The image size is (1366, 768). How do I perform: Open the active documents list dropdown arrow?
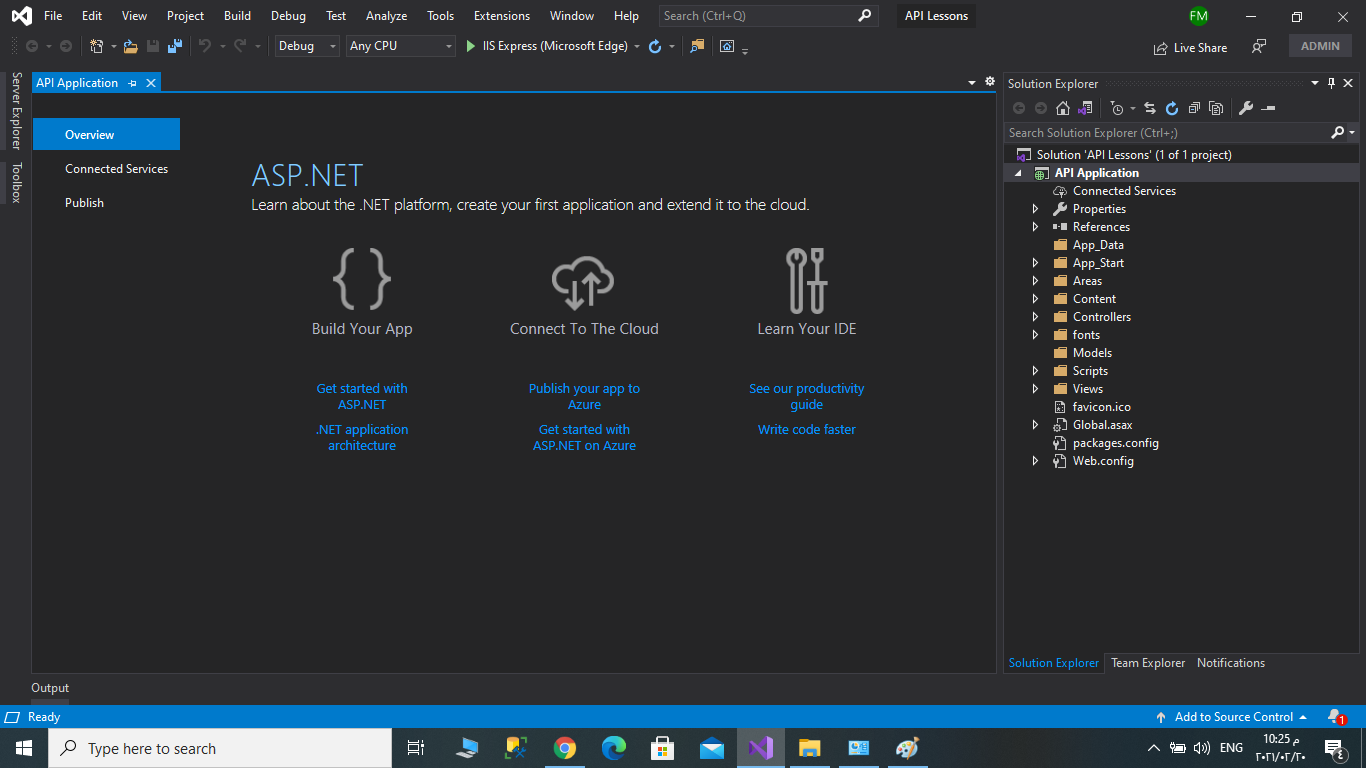972,83
